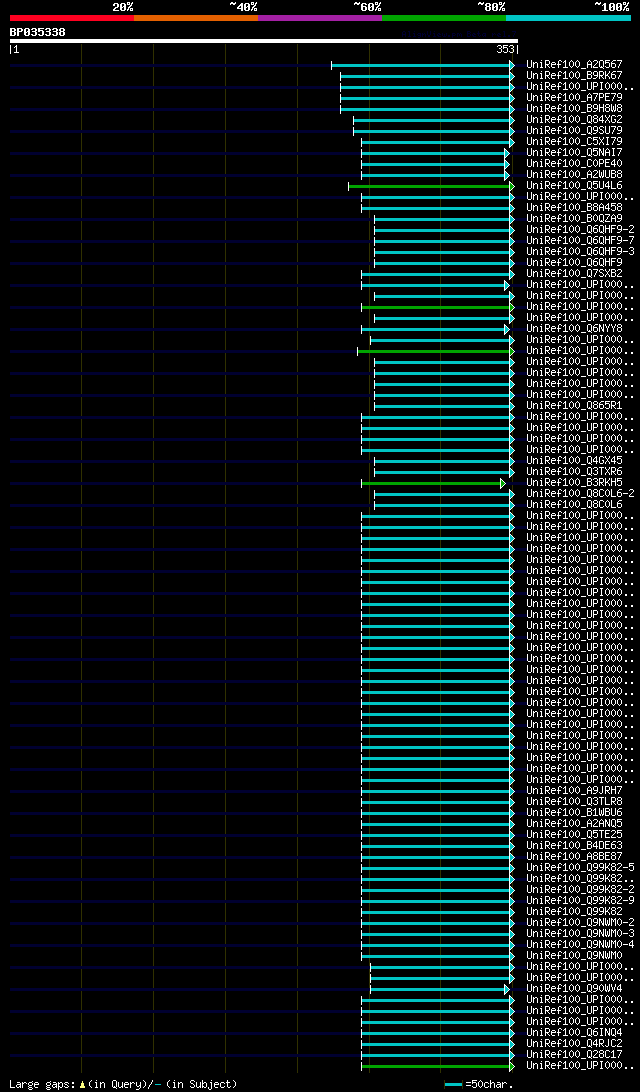Select the UniRef100_A8BE87 label

574,857
